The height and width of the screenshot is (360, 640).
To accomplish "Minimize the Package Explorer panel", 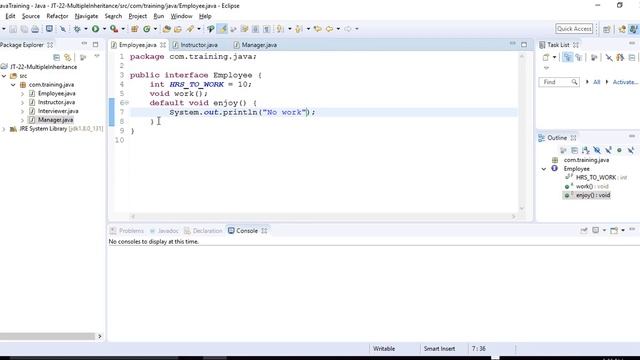I will (x=84, y=44).
